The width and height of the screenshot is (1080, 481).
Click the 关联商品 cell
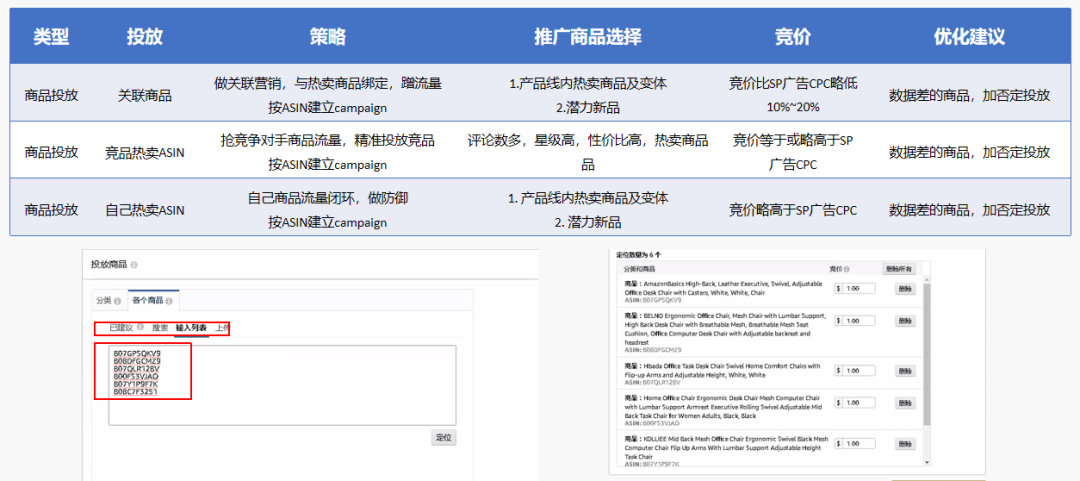coord(145,95)
